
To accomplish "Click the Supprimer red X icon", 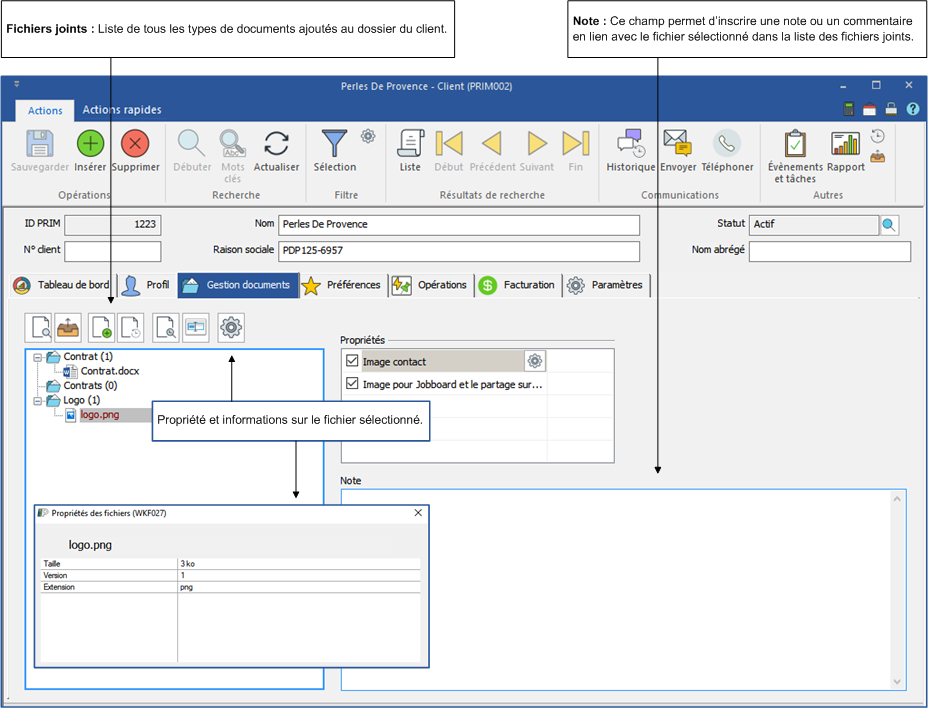I will pyautogui.click(x=135, y=144).
